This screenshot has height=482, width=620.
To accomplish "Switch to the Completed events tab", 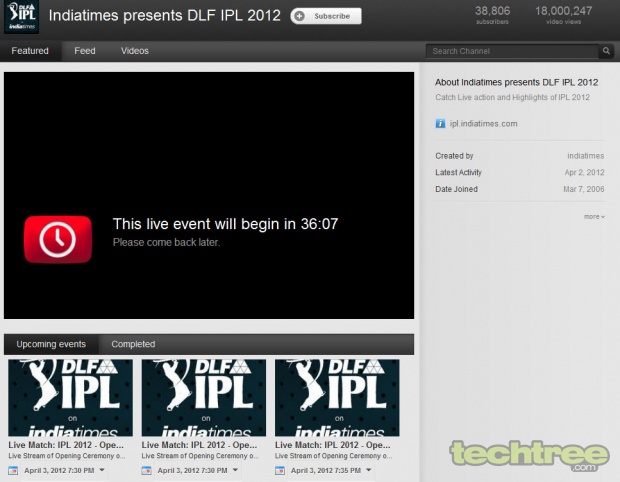I will (133, 344).
